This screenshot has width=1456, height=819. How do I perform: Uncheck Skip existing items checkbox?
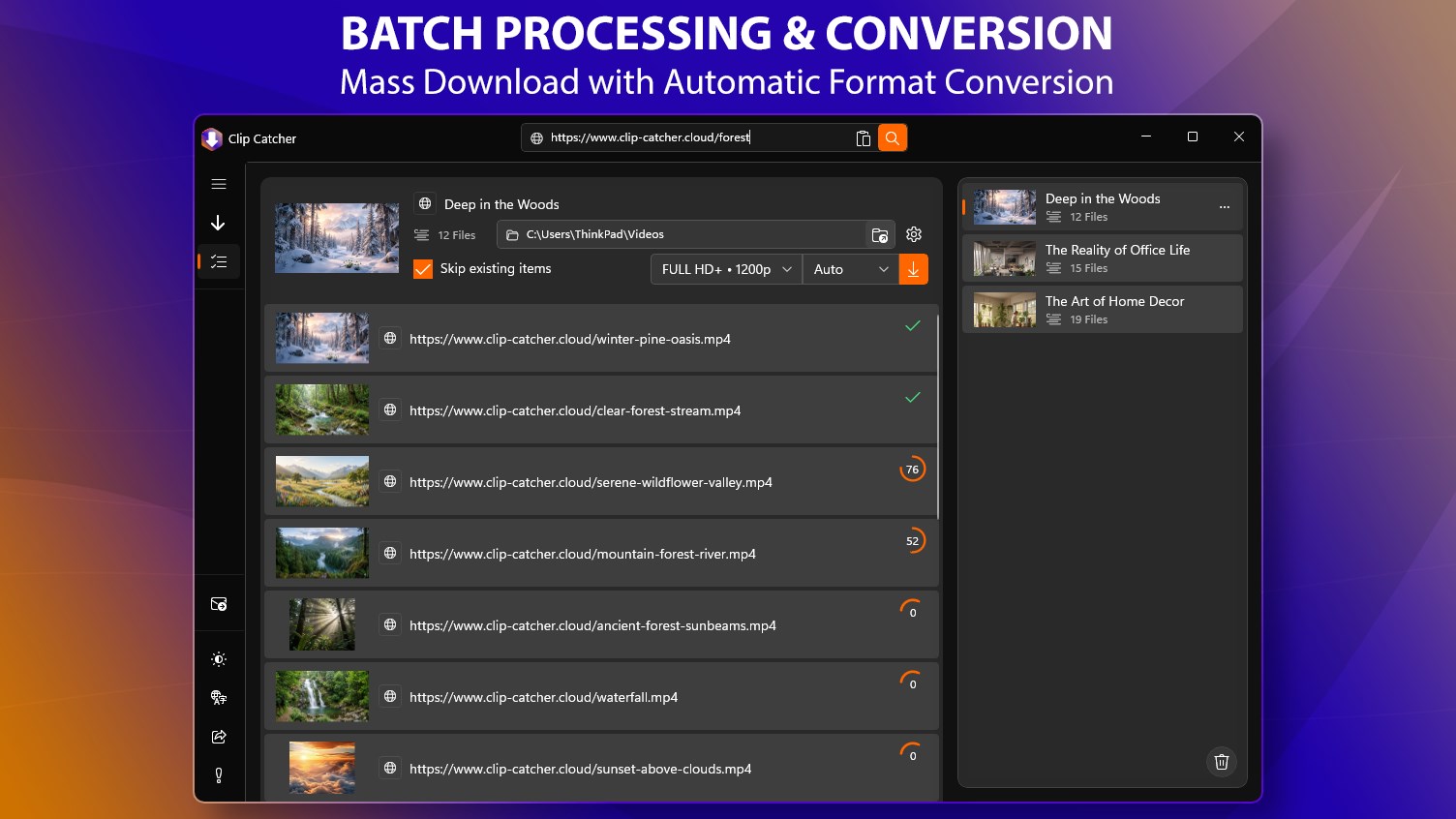click(x=423, y=269)
